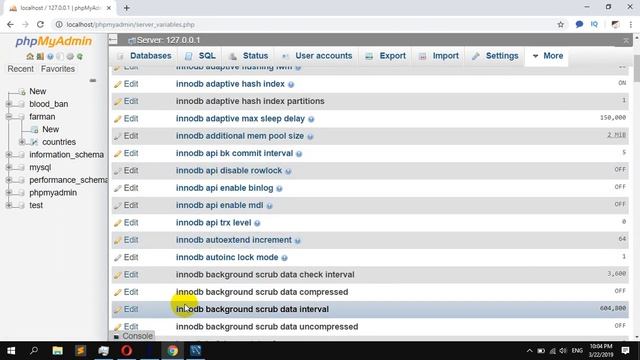Open Windows notification center icon
The image size is (640, 360).
[625, 351]
